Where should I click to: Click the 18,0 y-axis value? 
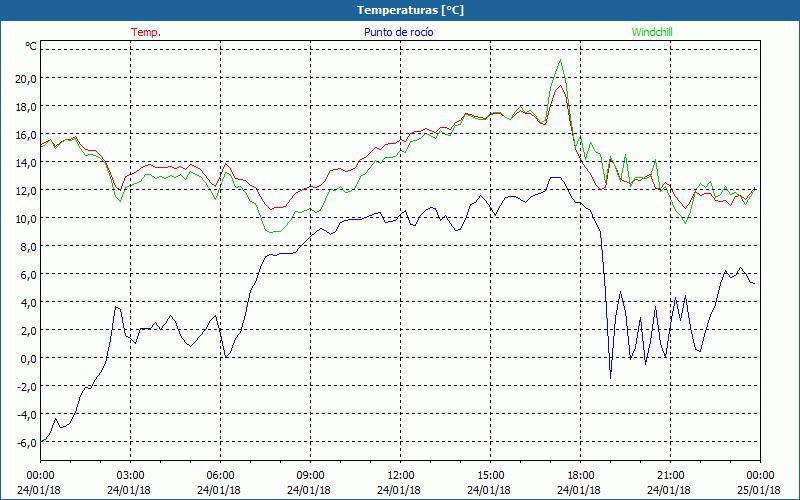[26, 107]
